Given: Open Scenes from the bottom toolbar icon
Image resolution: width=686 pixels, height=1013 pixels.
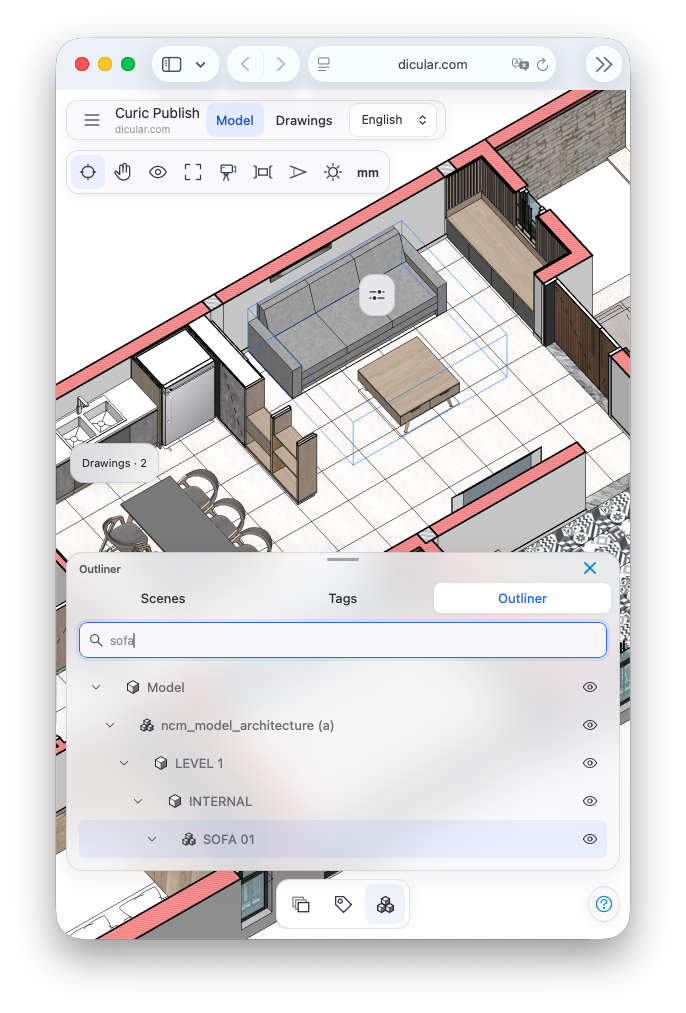Looking at the screenshot, I should click(301, 904).
